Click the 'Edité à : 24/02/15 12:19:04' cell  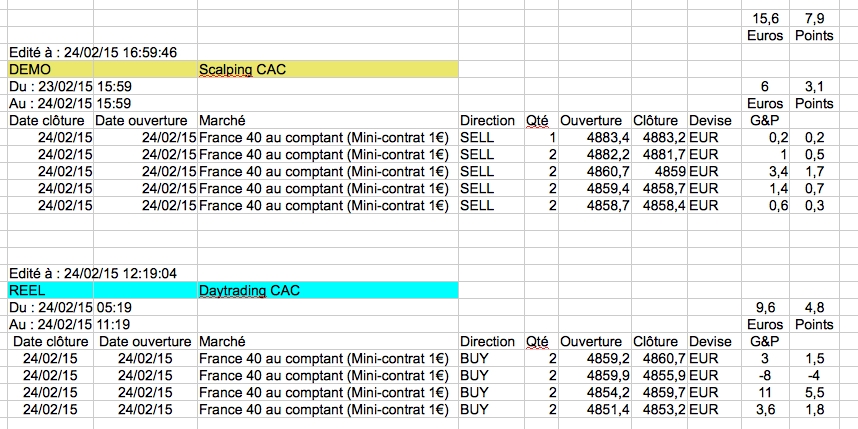[80, 273]
